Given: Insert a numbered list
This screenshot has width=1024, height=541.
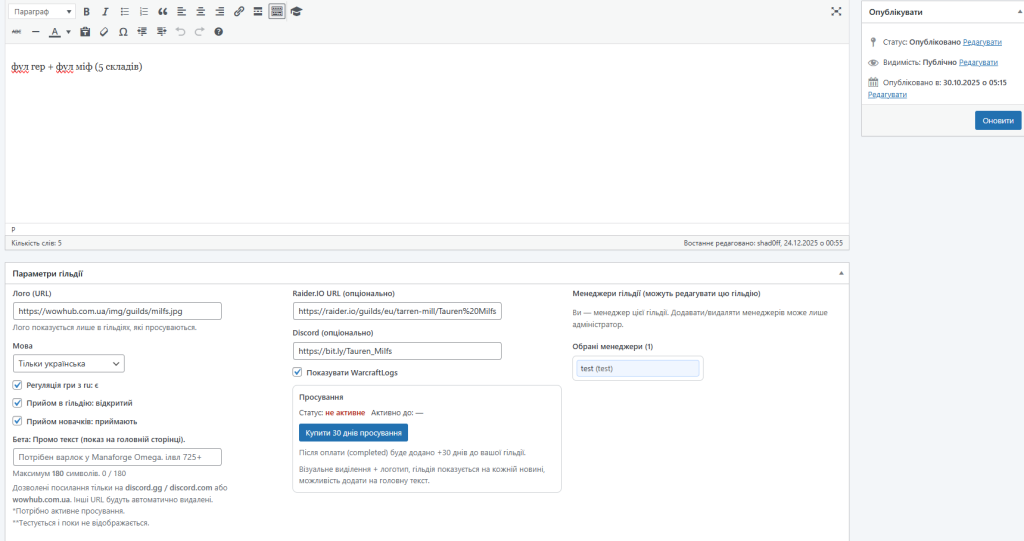Looking at the screenshot, I should pos(143,12).
